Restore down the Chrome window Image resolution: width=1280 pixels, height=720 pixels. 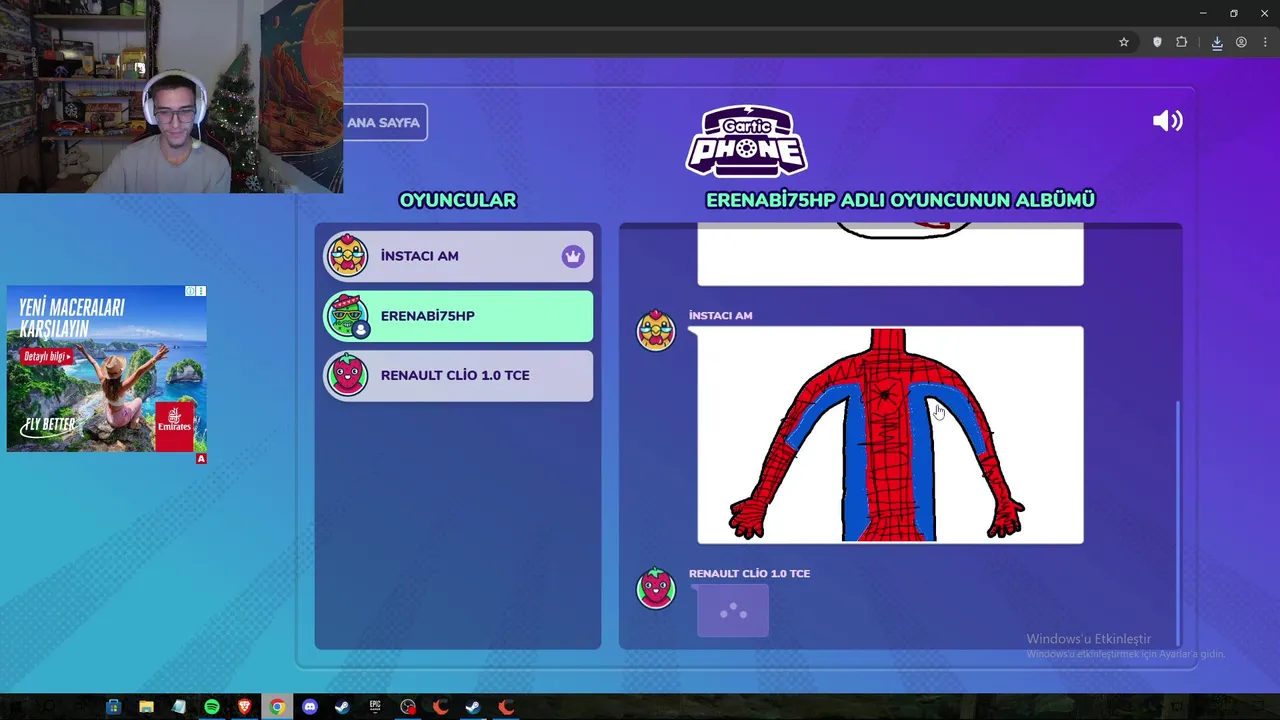[x=1234, y=13]
